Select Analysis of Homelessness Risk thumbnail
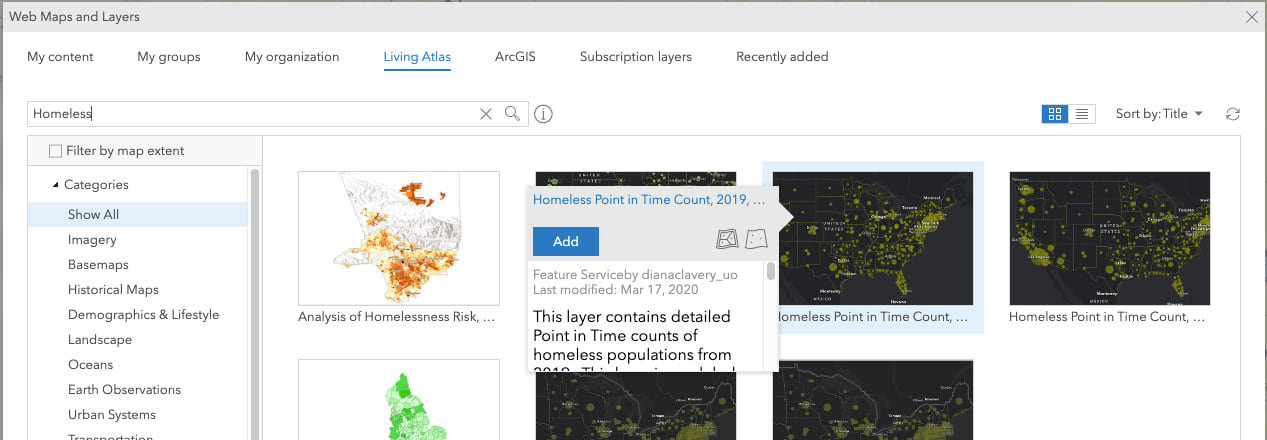The width and height of the screenshot is (1267, 440). tap(399, 238)
